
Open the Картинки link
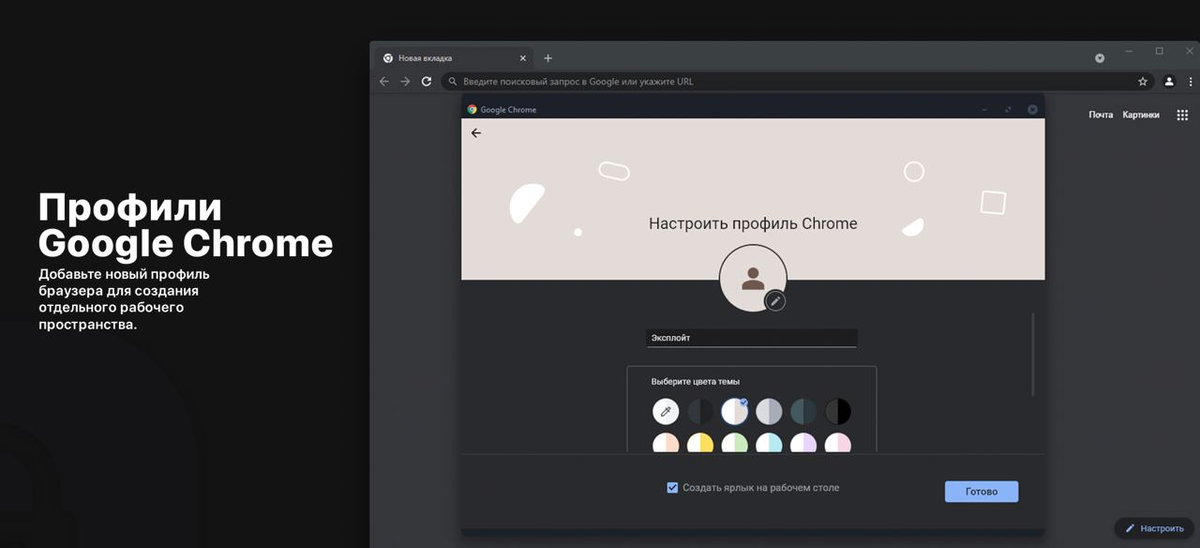pos(1141,115)
